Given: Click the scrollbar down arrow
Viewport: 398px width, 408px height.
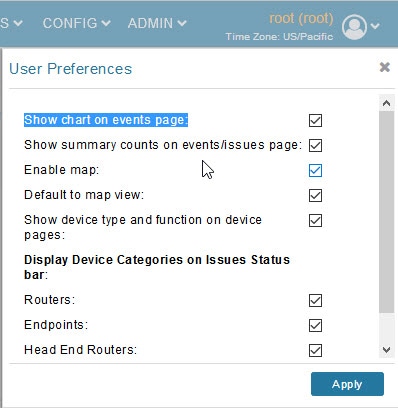Looking at the screenshot, I should pyautogui.click(x=386, y=350).
